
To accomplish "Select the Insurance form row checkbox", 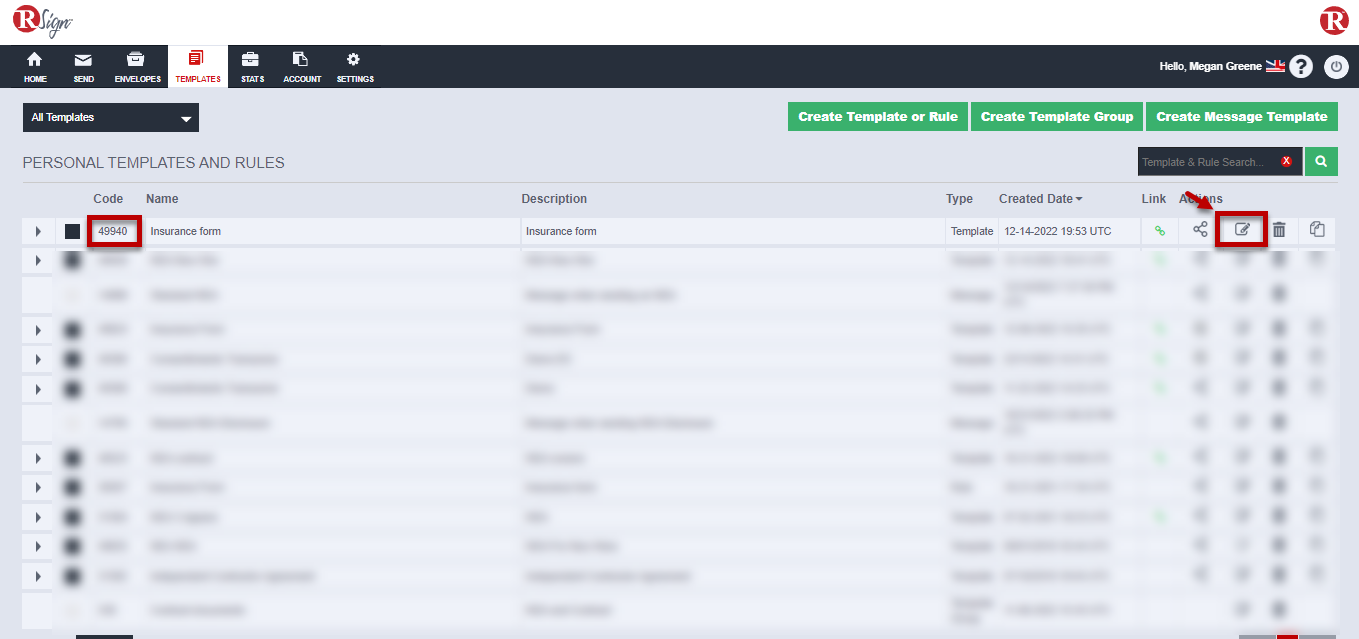I will coord(72,231).
